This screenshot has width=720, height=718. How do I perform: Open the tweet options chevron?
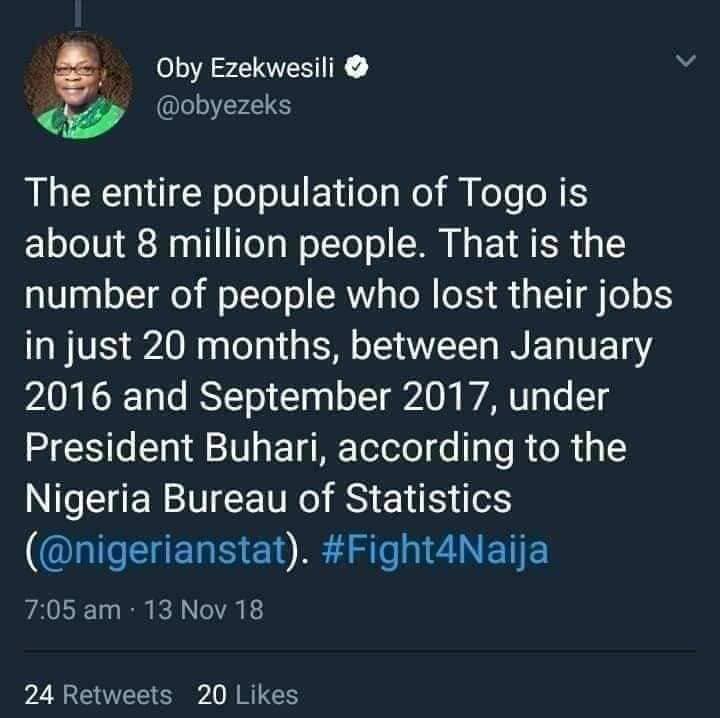pyautogui.click(x=685, y=62)
